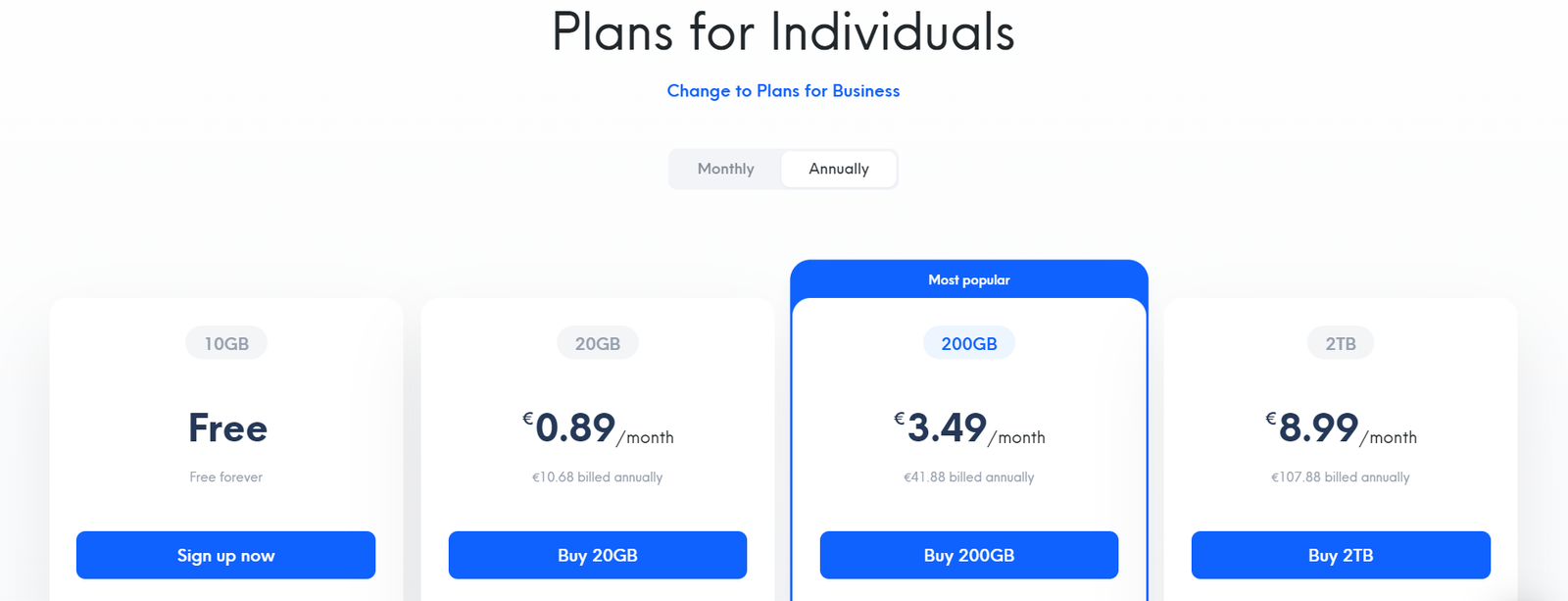Screen dimensions: 1568x601
Task: Click the €10.68 billed annually text
Action: [x=598, y=477]
